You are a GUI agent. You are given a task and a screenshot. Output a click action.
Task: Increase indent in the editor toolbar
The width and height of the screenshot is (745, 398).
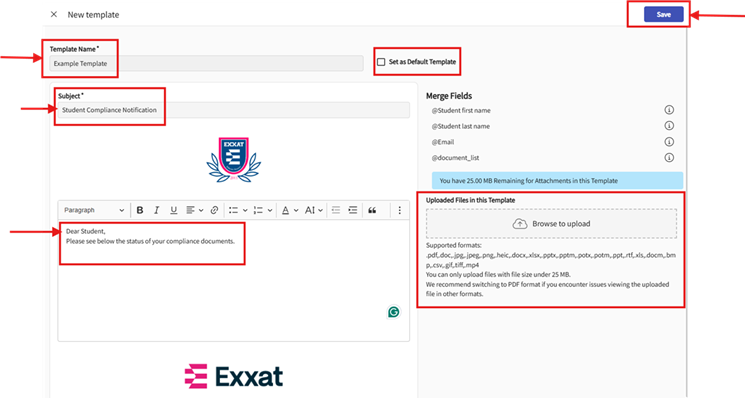tap(353, 210)
